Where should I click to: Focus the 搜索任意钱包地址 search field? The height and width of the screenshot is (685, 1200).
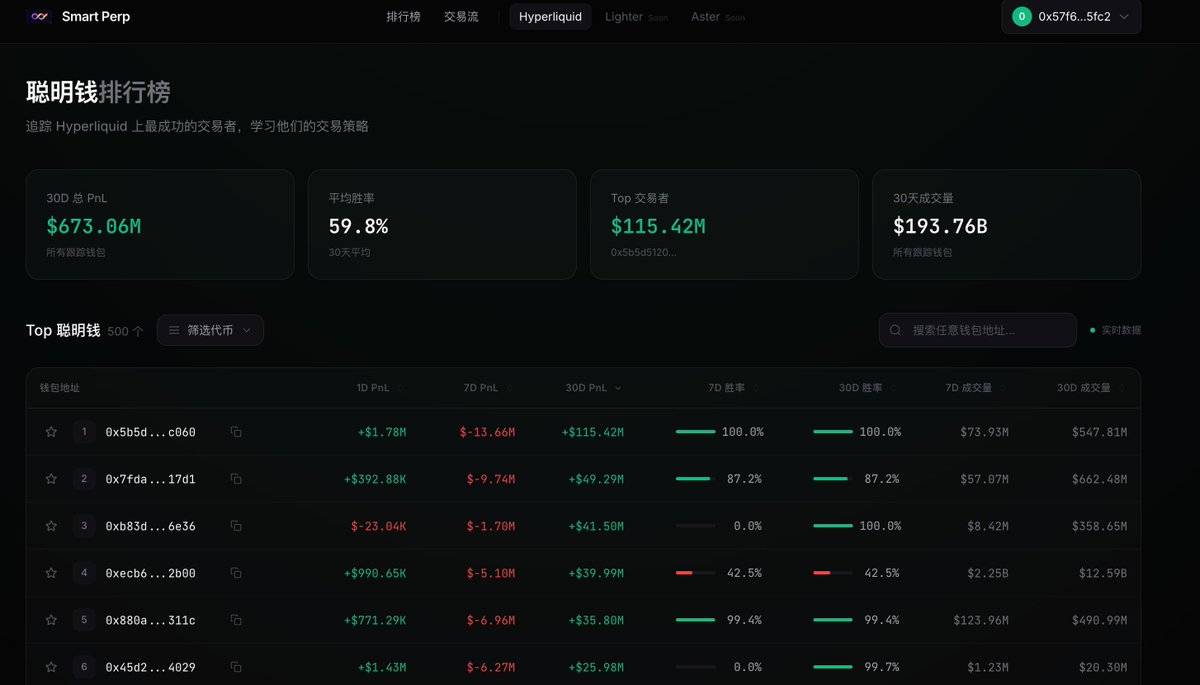pyautogui.click(x=977, y=330)
